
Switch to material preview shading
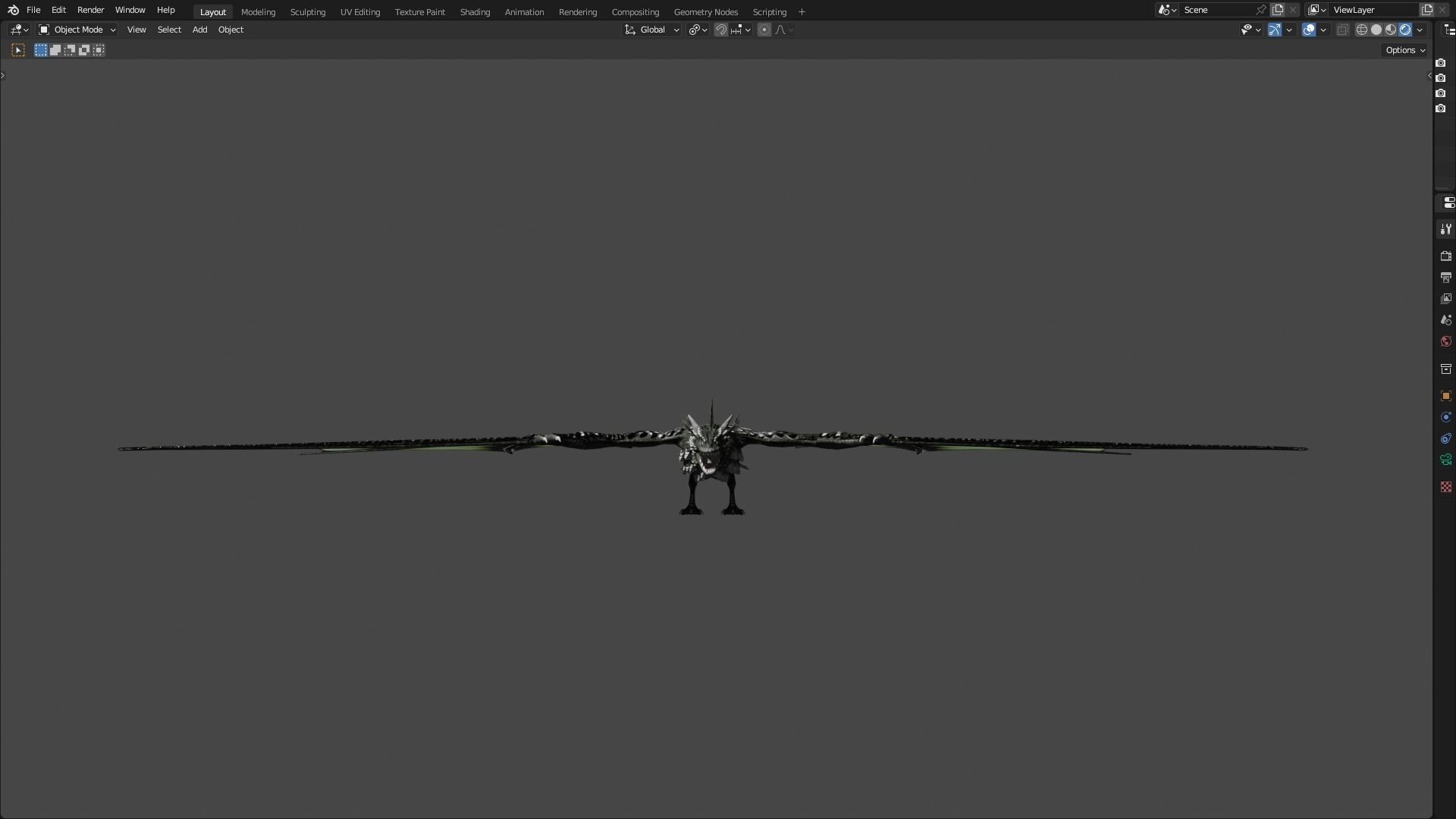tap(1391, 30)
